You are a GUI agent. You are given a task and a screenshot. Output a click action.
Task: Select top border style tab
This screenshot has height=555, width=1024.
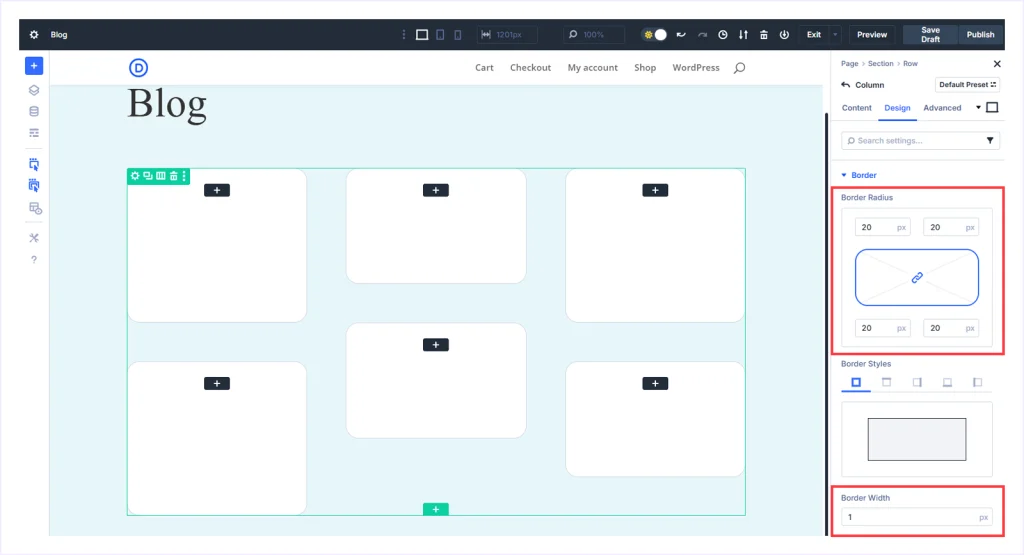(886, 383)
